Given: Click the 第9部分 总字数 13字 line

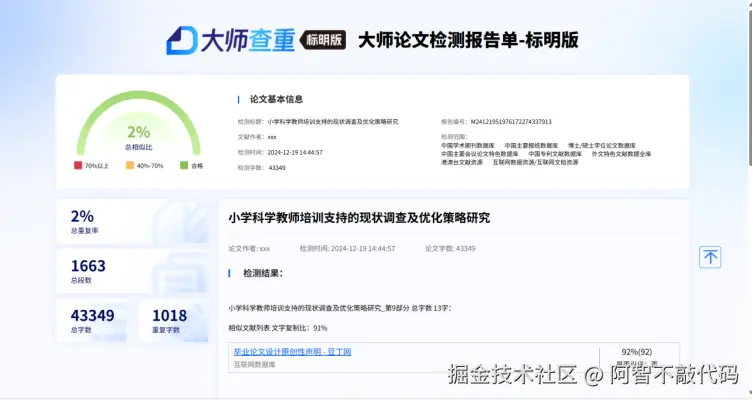Looking at the screenshot, I should coord(340,308).
